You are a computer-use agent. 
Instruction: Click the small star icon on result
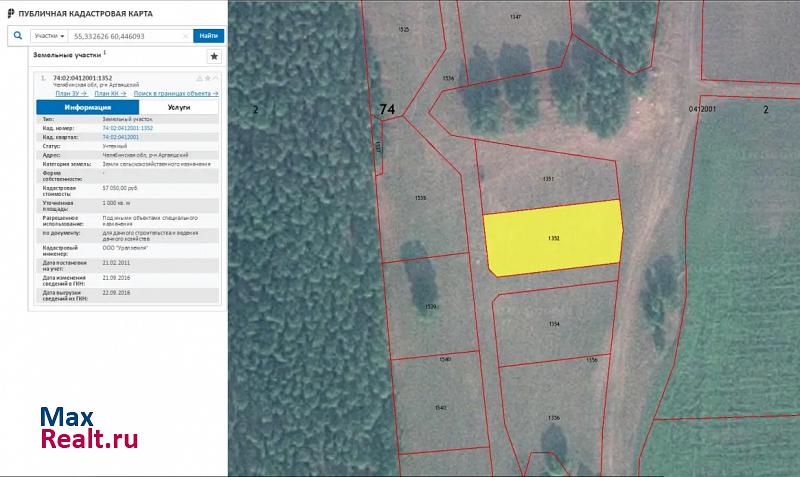207,77
